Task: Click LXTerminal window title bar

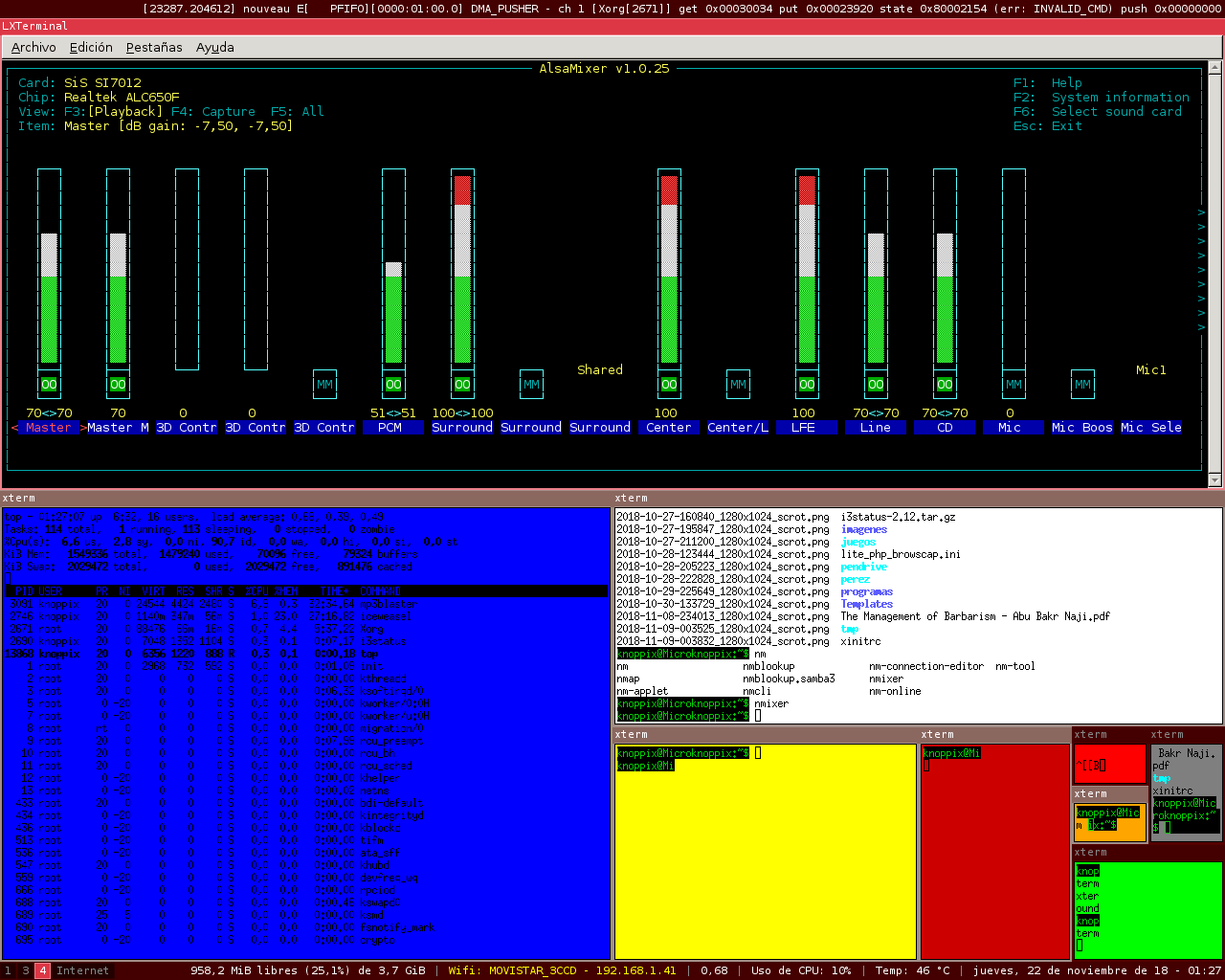Action: click(x=612, y=26)
